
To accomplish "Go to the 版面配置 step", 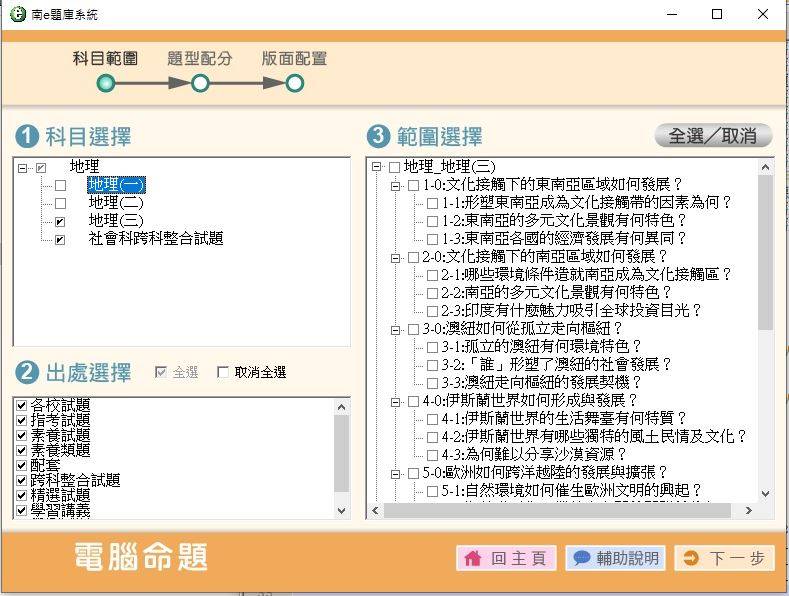I will (x=294, y=59).
